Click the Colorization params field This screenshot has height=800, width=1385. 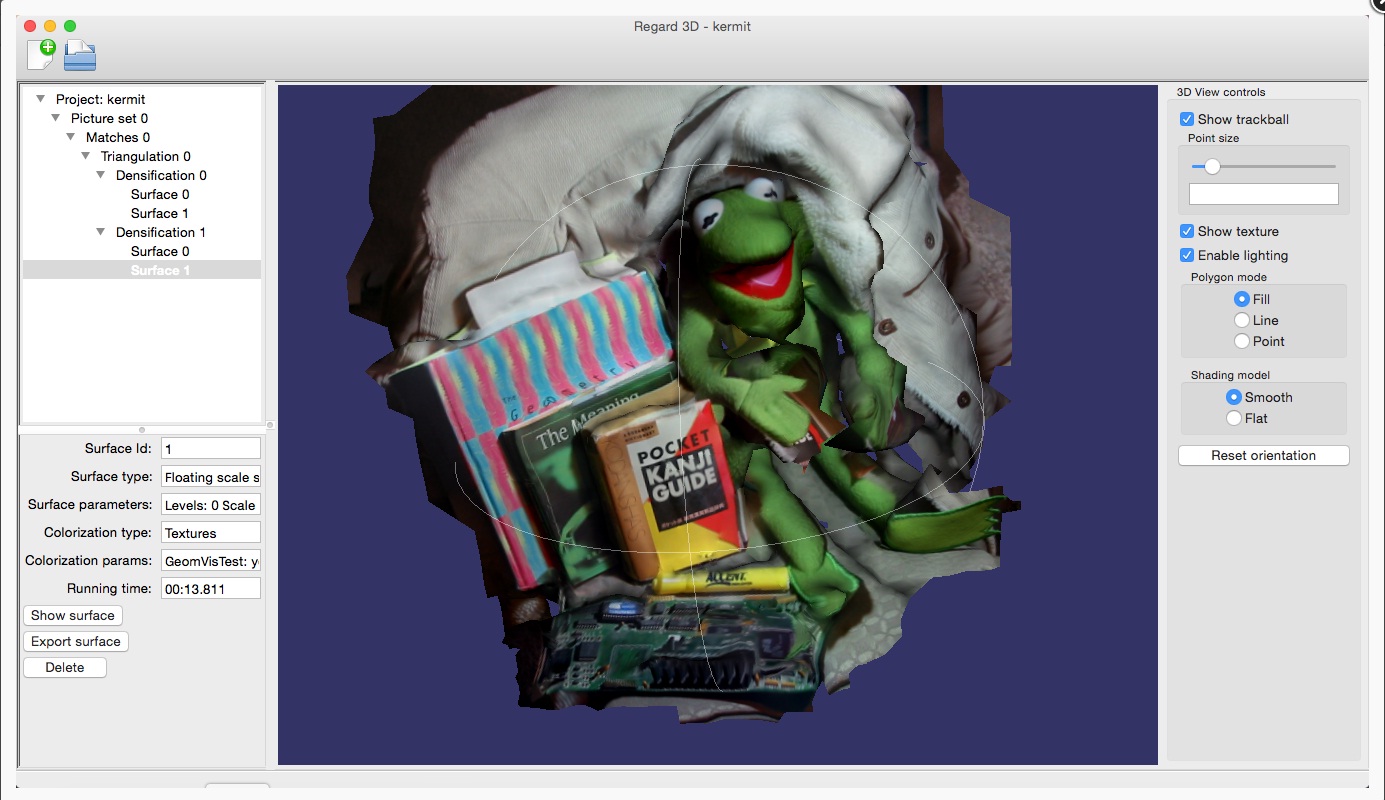point(211,561)
